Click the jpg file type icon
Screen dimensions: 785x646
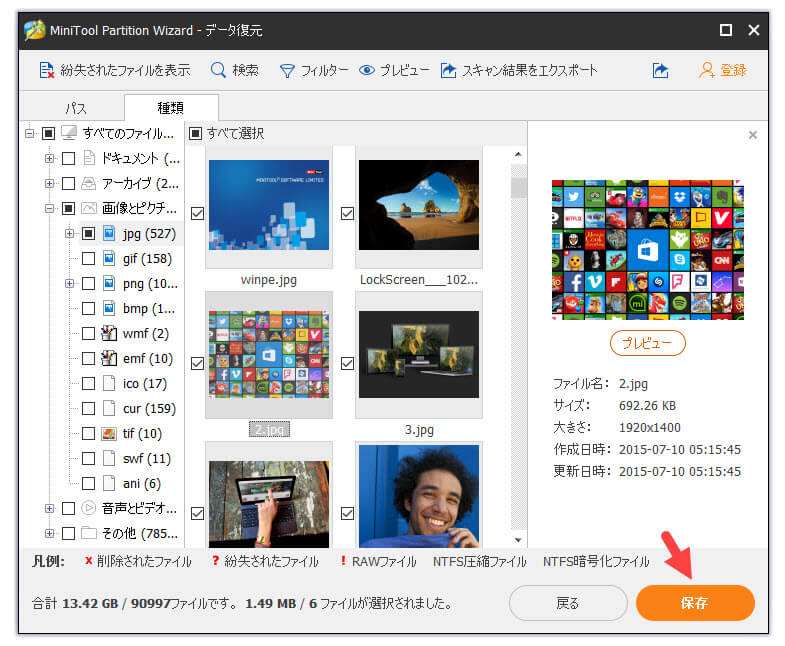[109, 233]
